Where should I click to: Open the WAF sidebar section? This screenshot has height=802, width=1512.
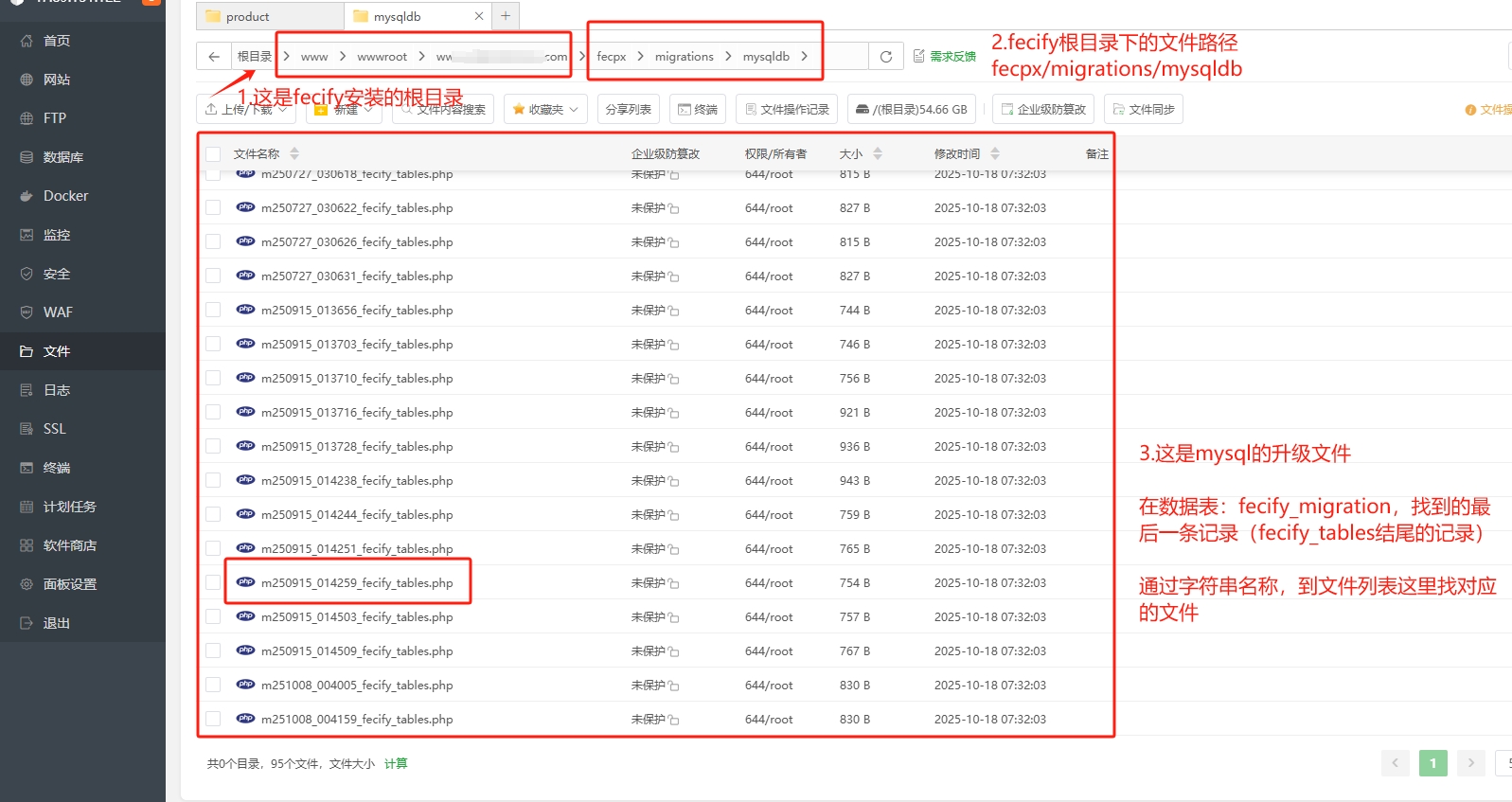(57, 312)
